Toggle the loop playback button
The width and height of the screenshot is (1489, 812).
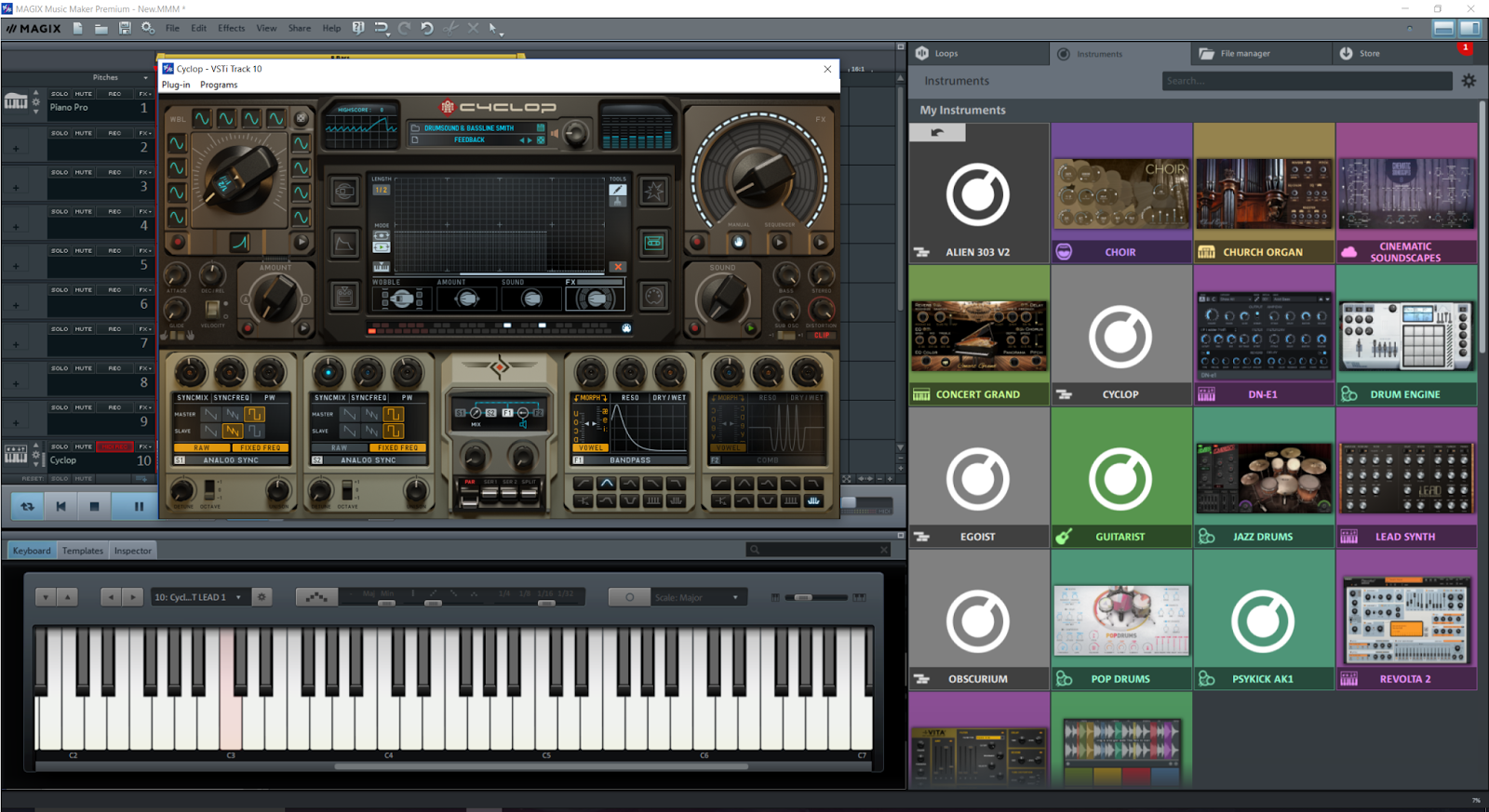pyautogui.click(x=27, y=506)
